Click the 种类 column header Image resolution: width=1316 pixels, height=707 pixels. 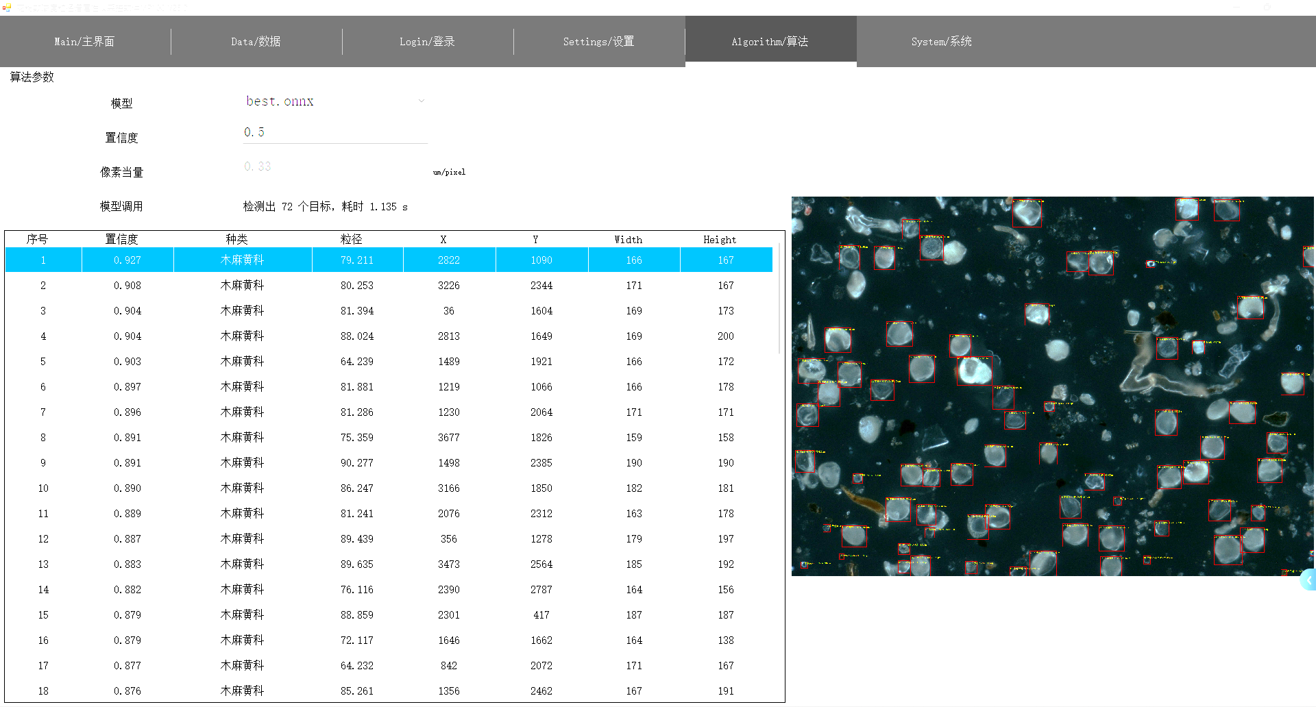pyautogui.click(x=237, y=240)
